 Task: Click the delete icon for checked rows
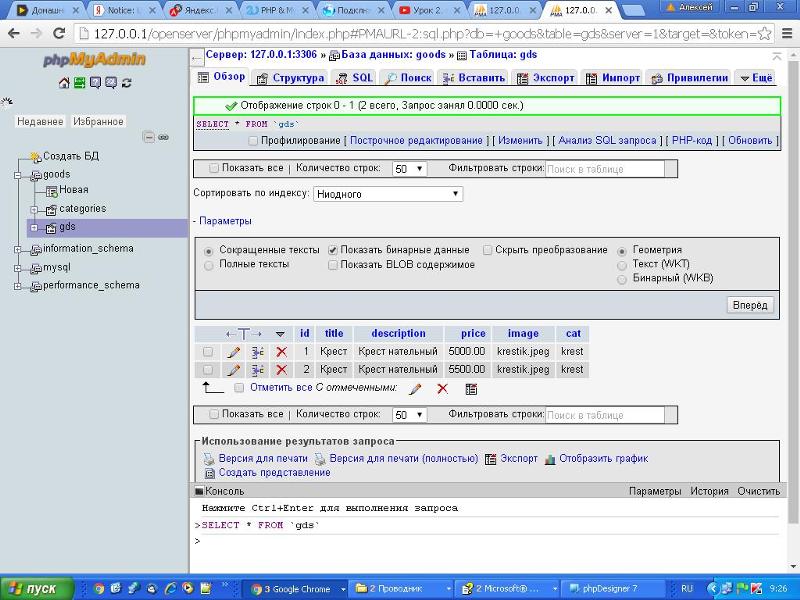click(442, 389)
